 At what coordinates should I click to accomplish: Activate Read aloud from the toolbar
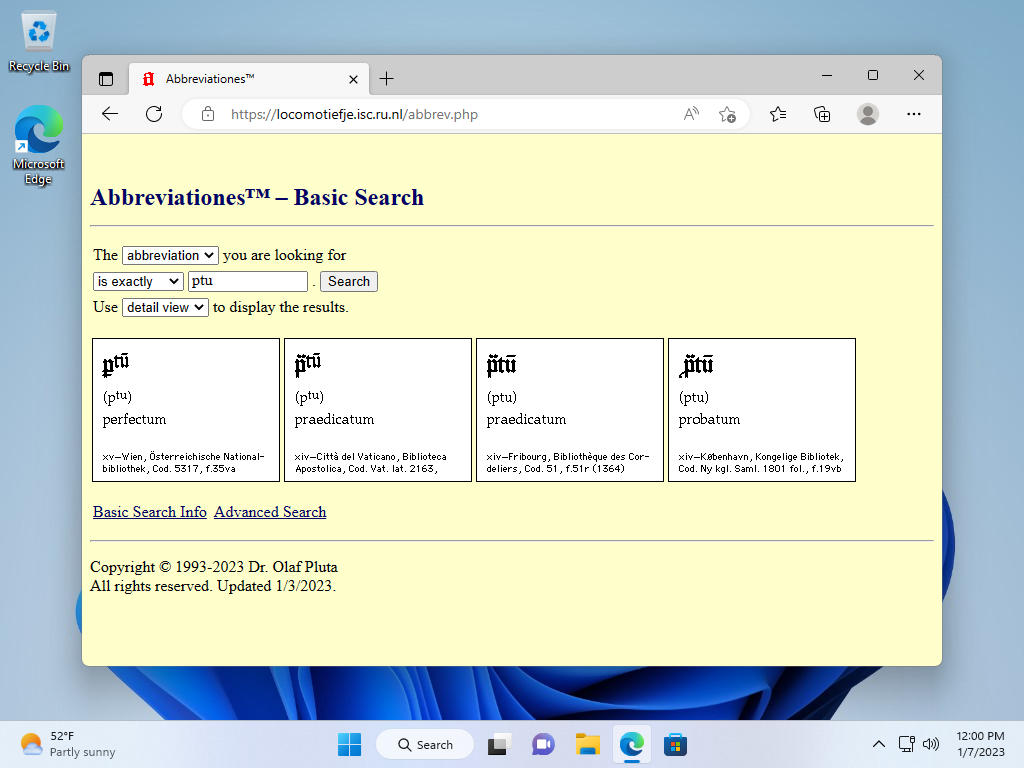coord(690,114)
